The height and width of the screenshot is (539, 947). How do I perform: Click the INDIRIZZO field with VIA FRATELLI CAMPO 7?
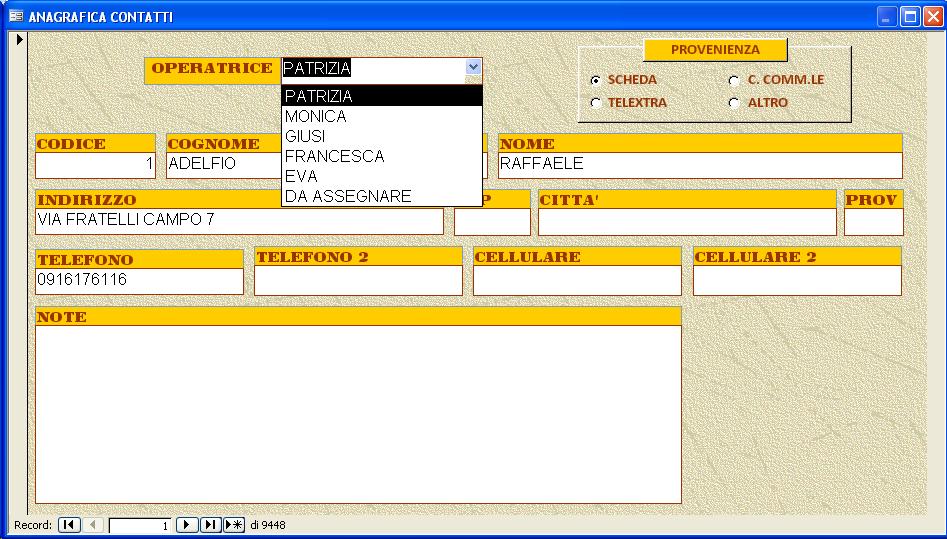[239, 221]
